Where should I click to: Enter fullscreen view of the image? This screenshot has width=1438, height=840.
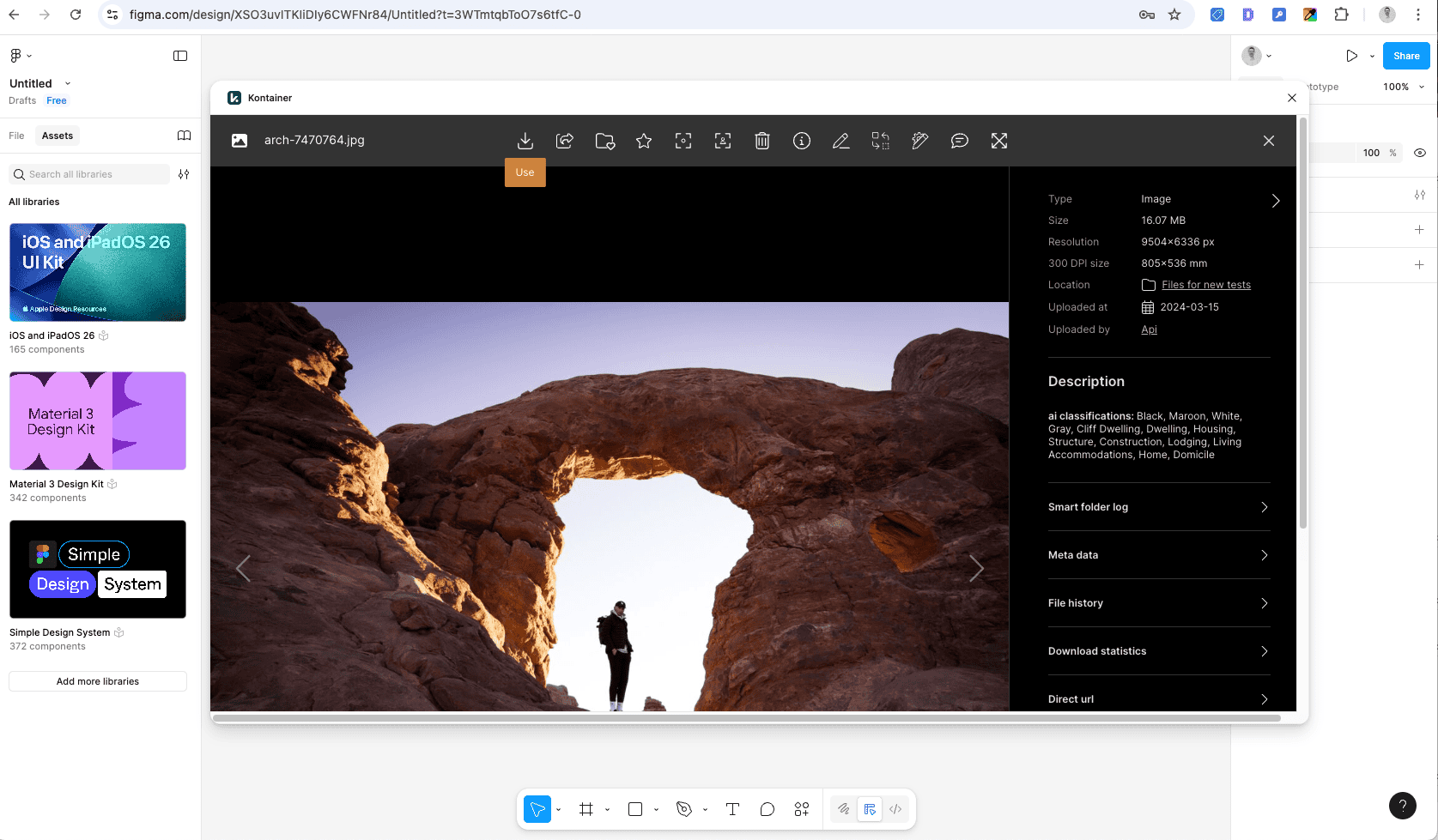tap(998, 140)
